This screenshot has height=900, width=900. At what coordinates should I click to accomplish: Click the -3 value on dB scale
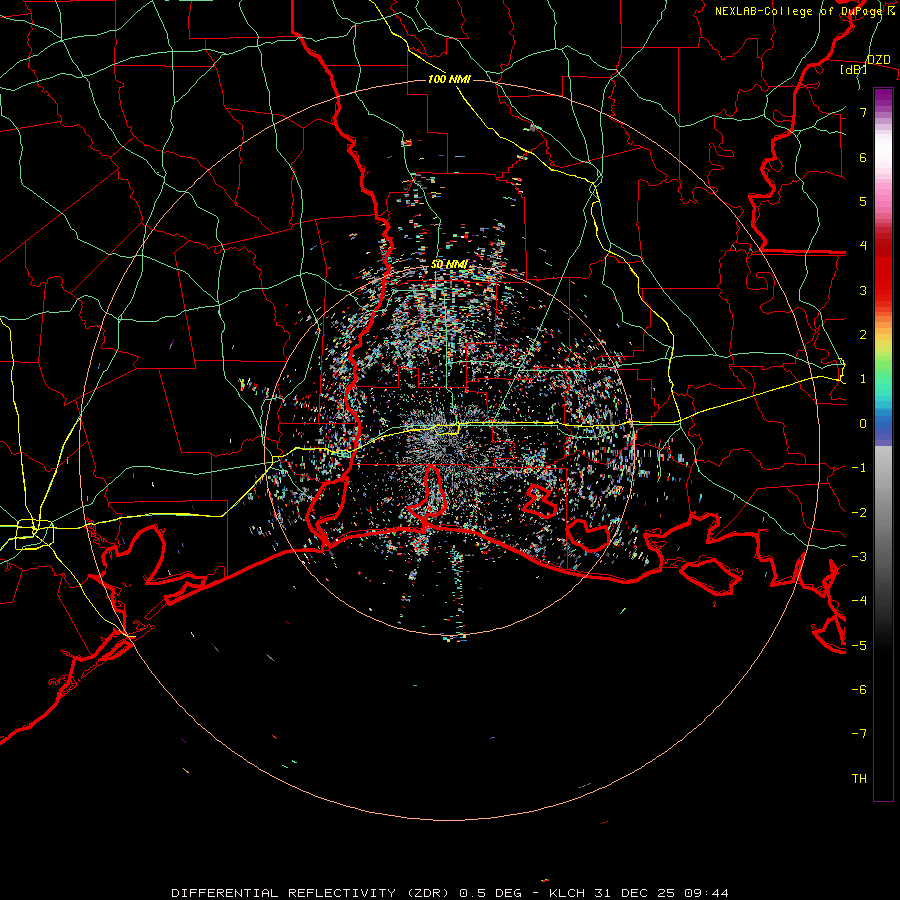pyautogui.click(x=859, y=557)
